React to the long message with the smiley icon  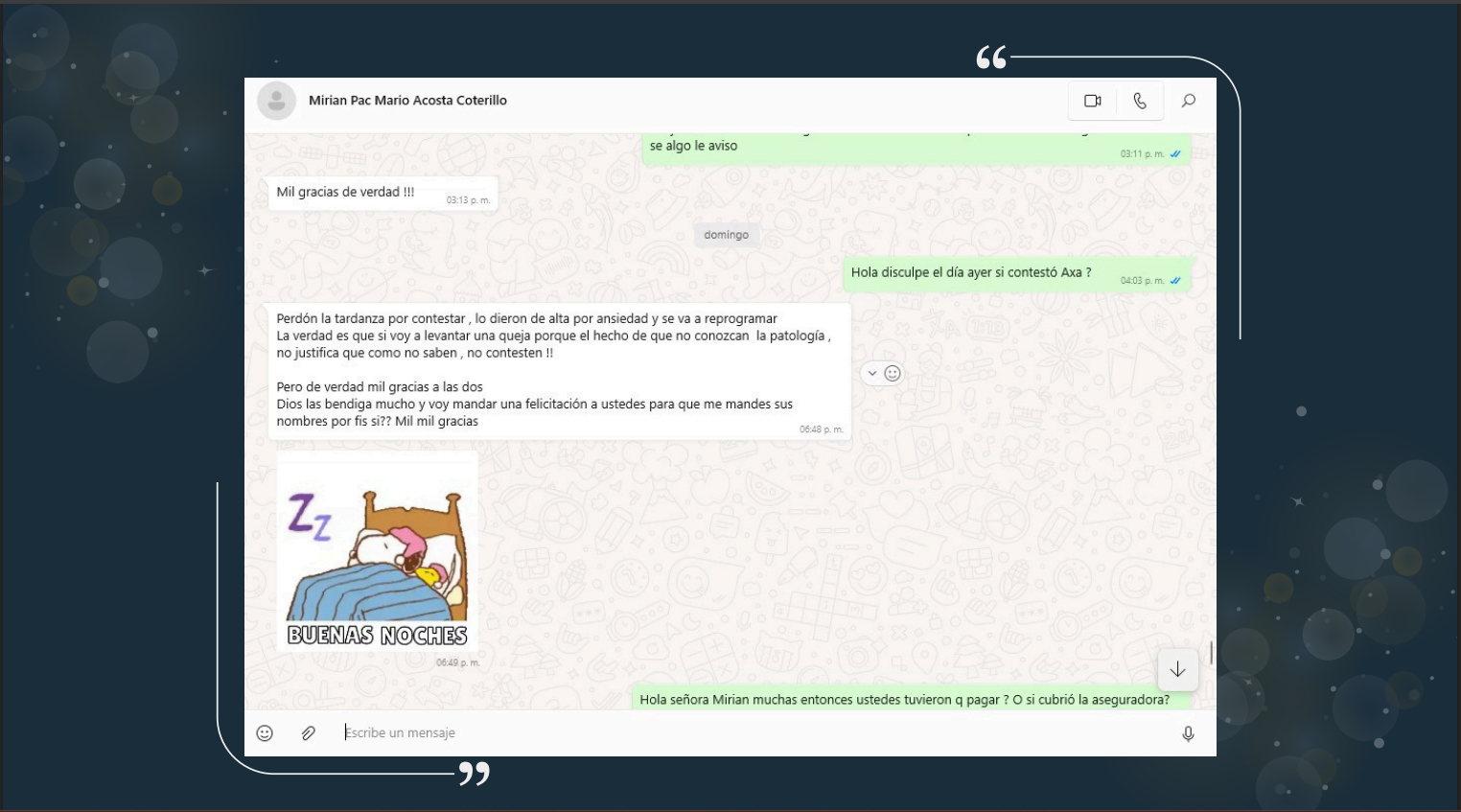point(893,374)
